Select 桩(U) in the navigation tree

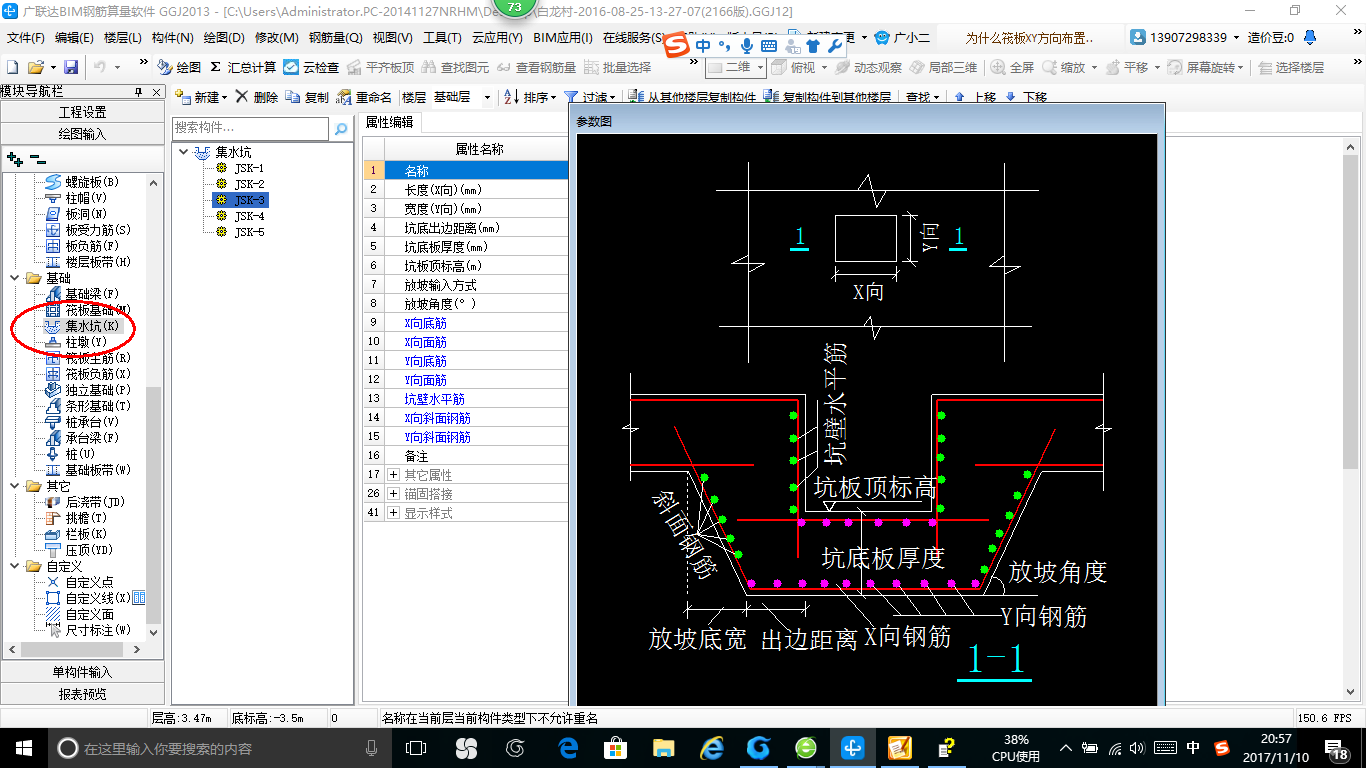80,454
